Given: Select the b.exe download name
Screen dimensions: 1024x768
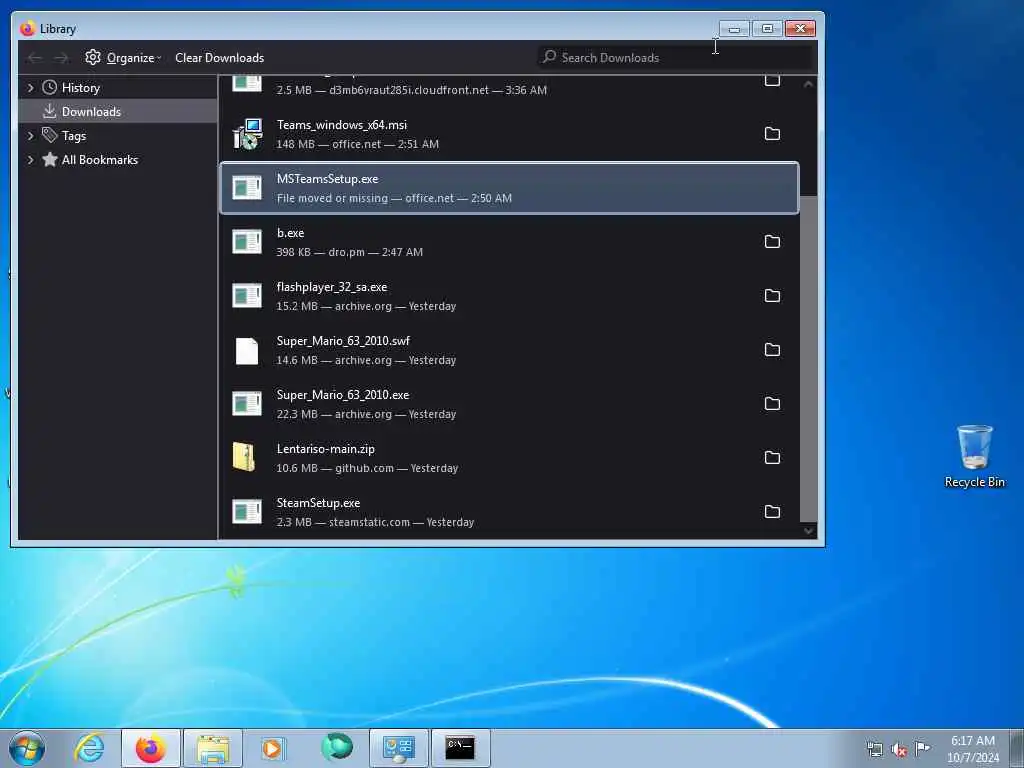Looking at the screenshot, I should pos(291,233).
